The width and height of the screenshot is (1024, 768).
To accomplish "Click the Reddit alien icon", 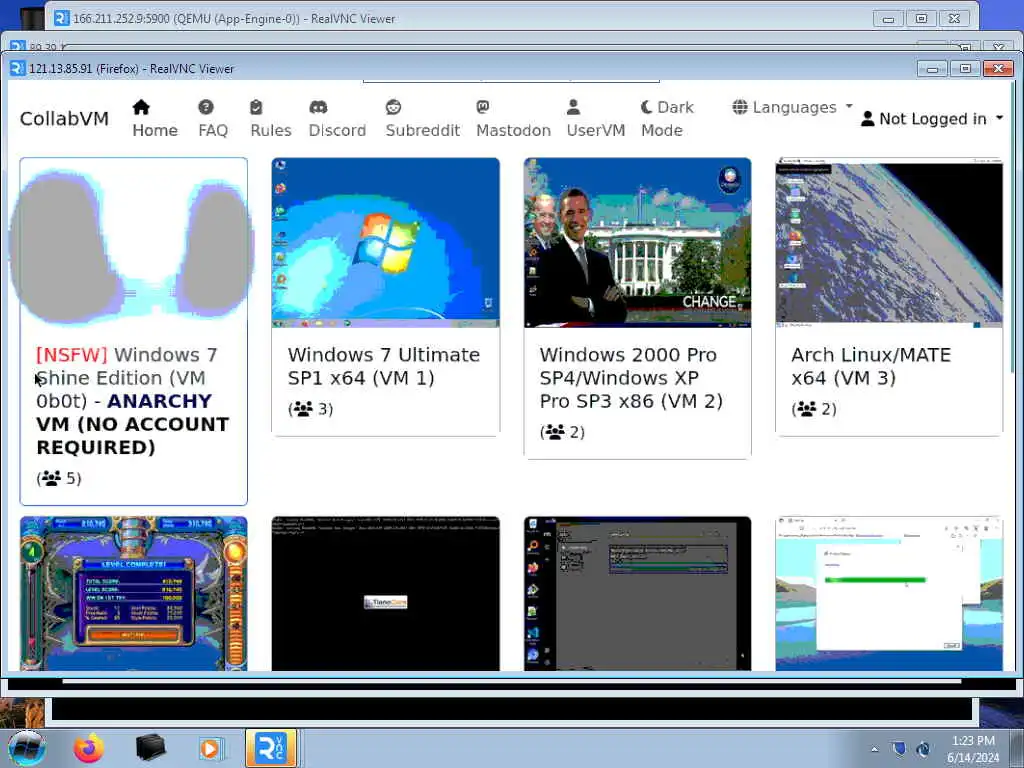I will point(393,107).
